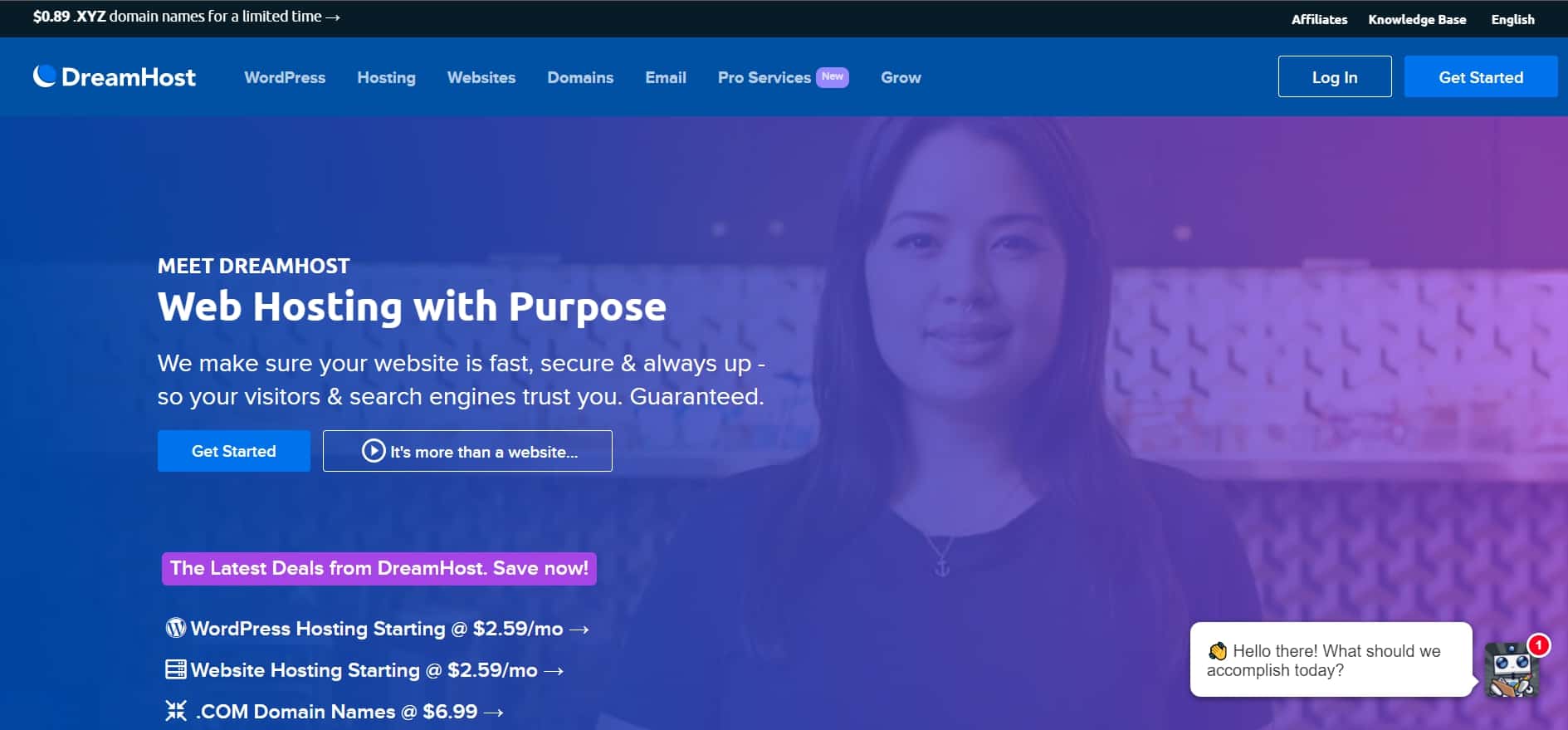1568x730 pixels.
Task: Click the play circle icon in video button
Action: point(374,451)
